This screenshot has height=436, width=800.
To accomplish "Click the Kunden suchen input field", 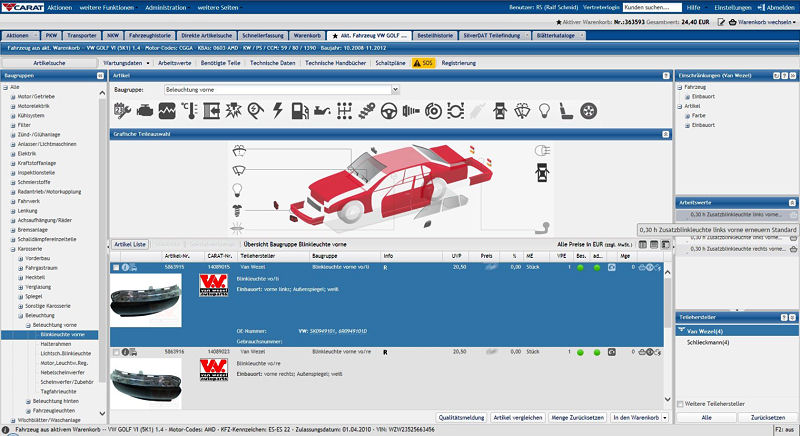I will [652, 8].
